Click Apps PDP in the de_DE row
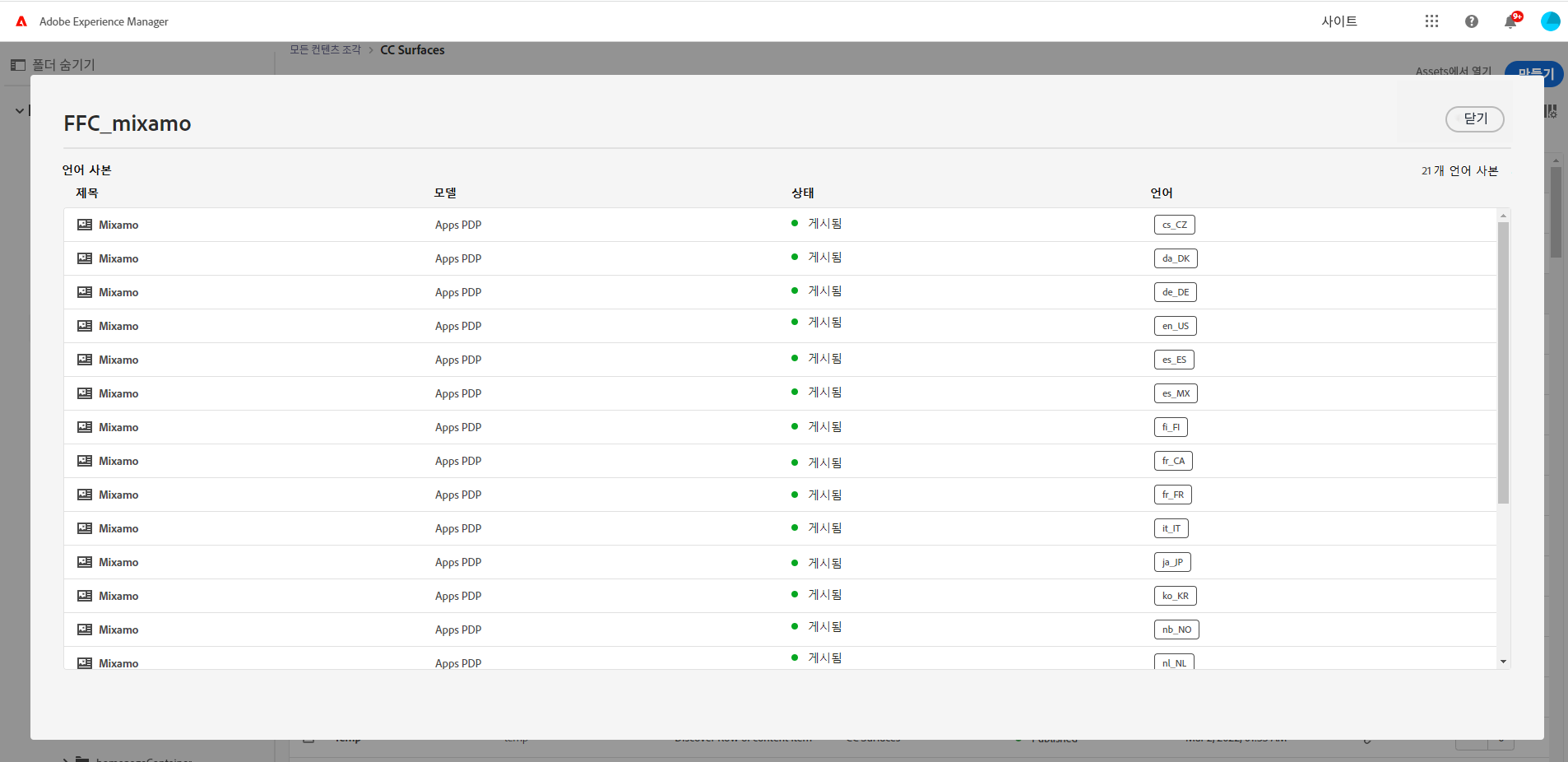Viewport: 1568px width, 762px height. tap(458, 292)
